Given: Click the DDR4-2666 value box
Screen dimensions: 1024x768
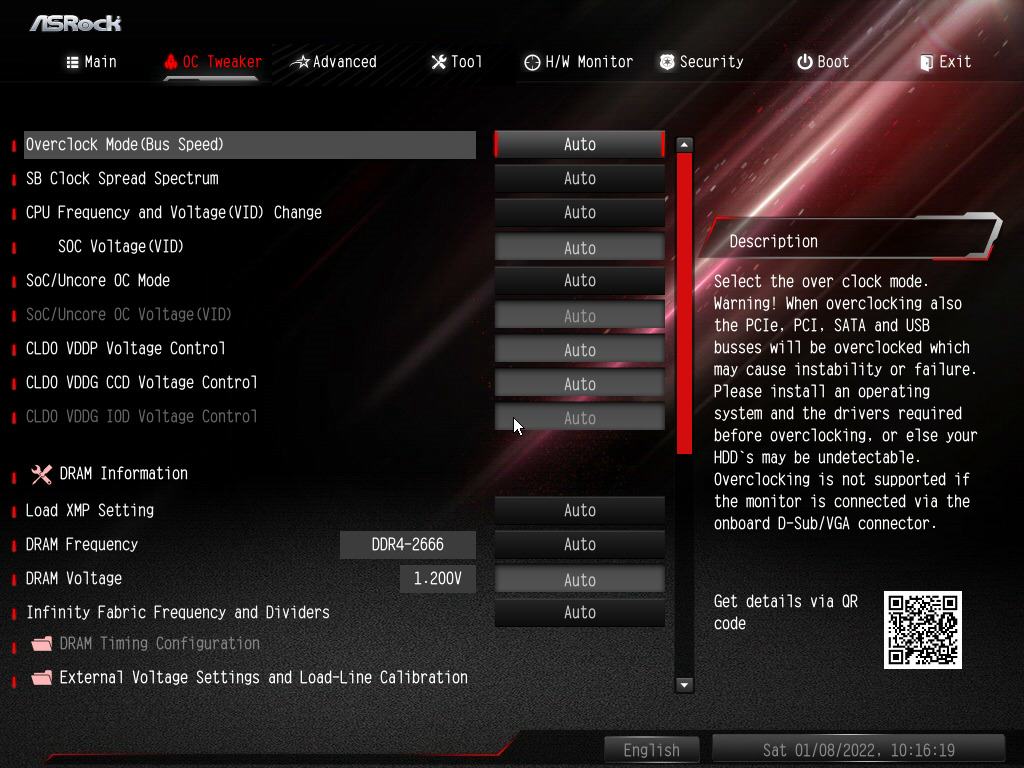Looking at the screenshot, I should coord(408,545).
